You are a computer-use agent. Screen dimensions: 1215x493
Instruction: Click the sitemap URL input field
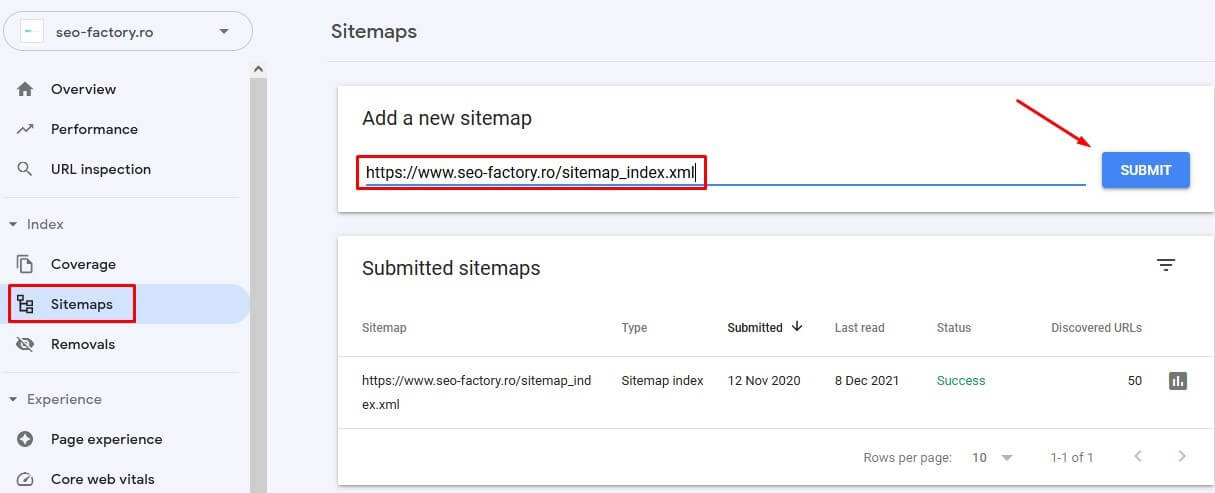point(720,172)
